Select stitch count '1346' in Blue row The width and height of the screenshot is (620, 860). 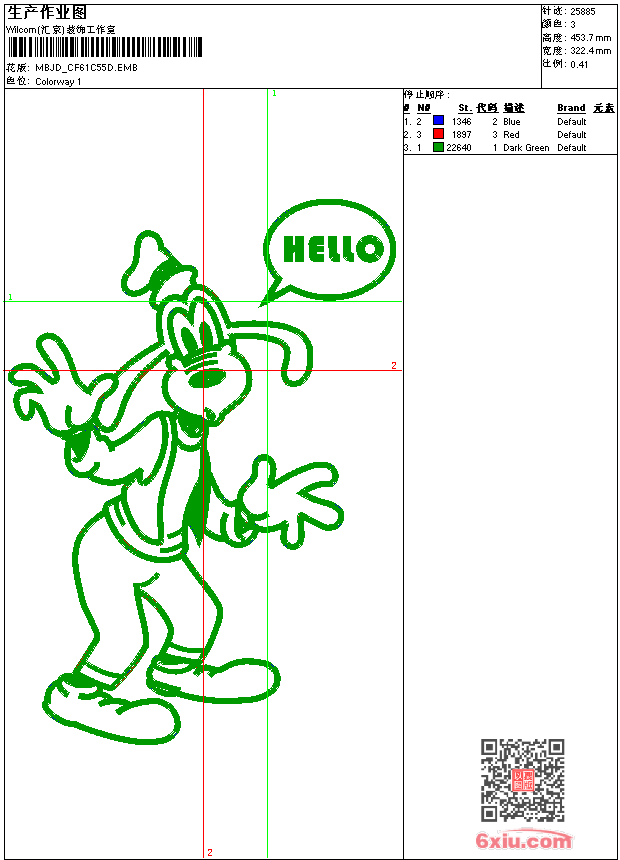click(x=461, y=121)
